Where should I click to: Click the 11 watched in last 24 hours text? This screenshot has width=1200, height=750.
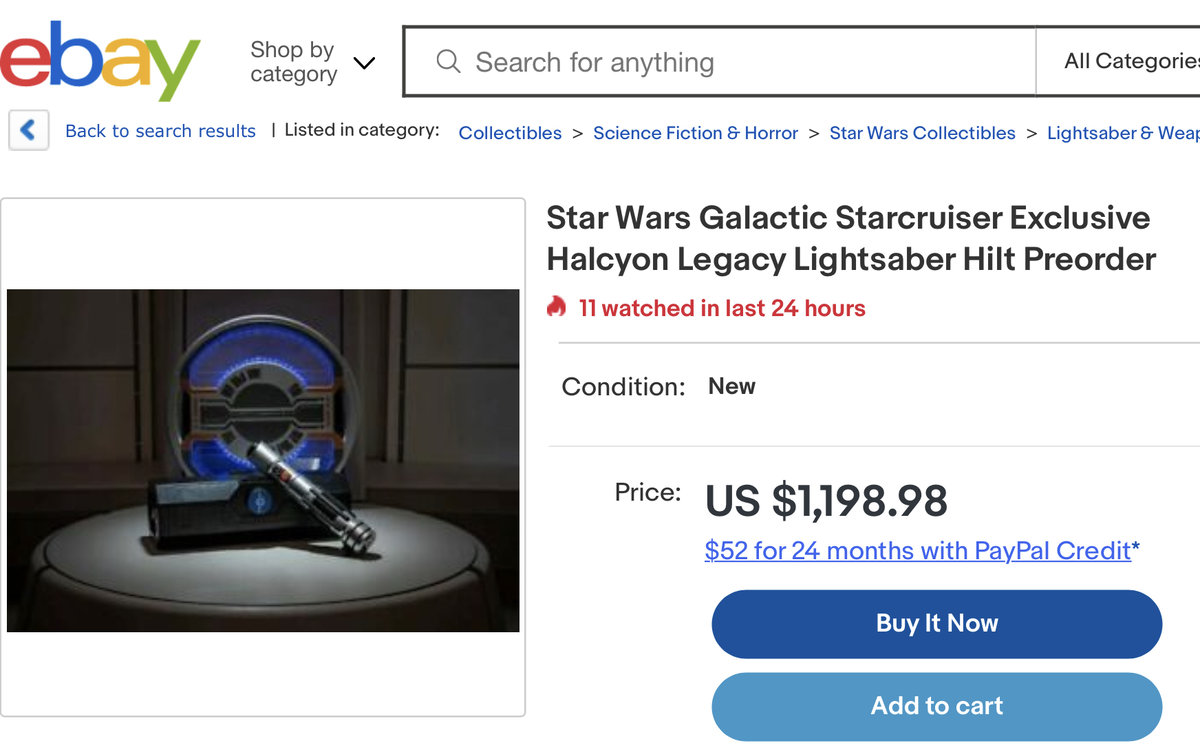[722, 308]
